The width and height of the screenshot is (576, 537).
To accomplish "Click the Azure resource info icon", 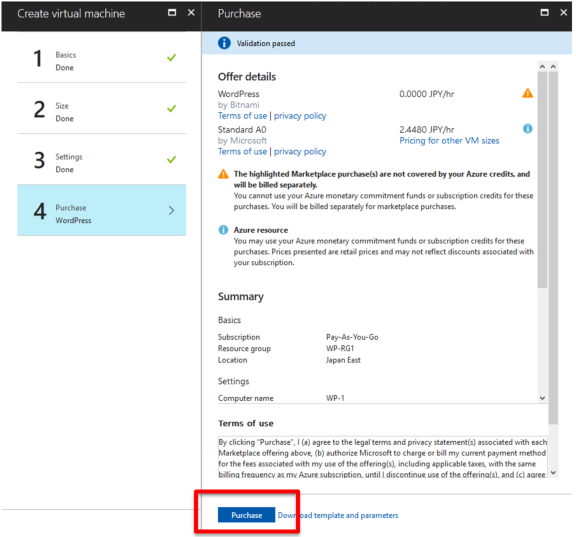I will tap(223, 230).
